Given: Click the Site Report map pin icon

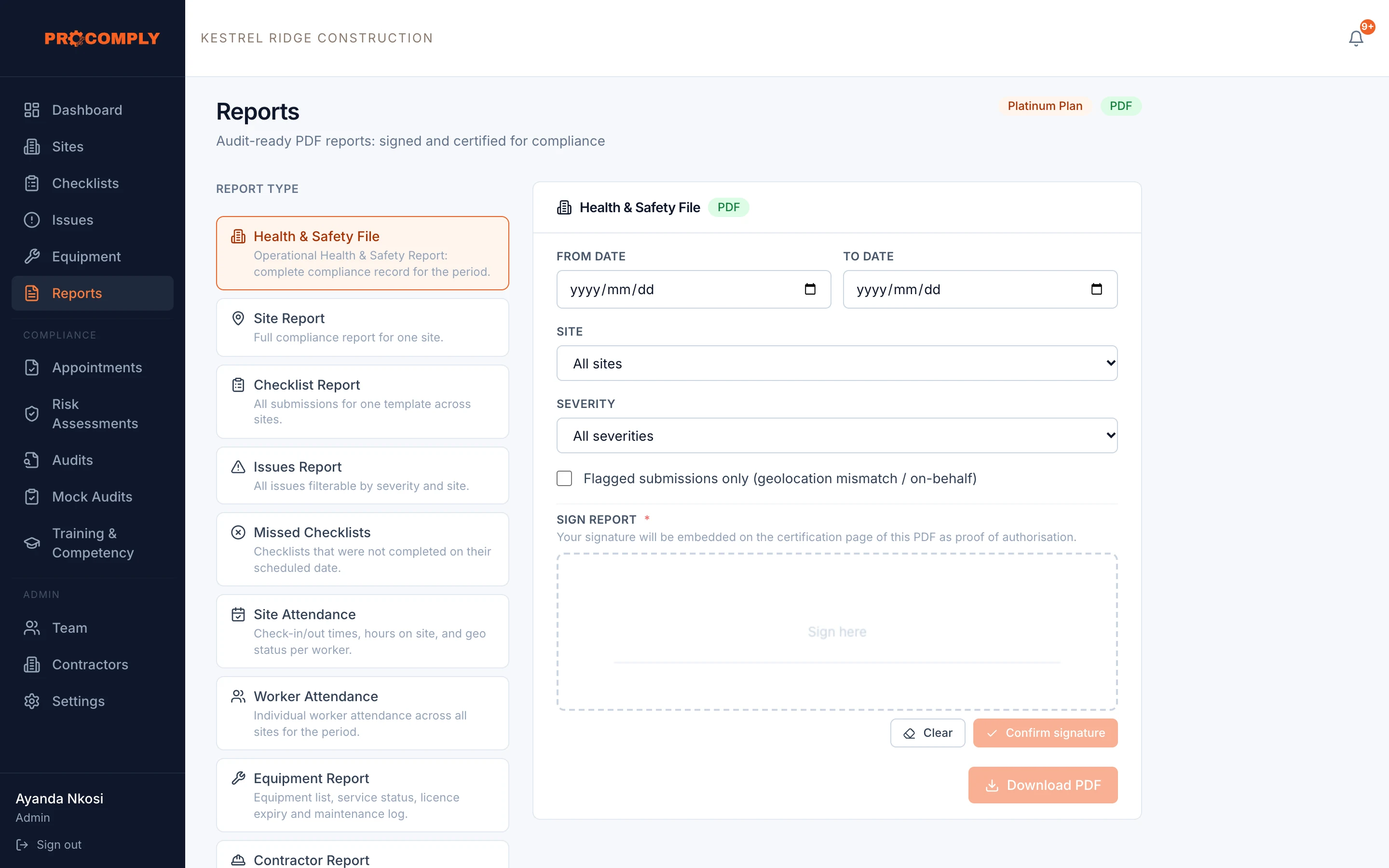Looking at the screenshot, I should [238, 318].
